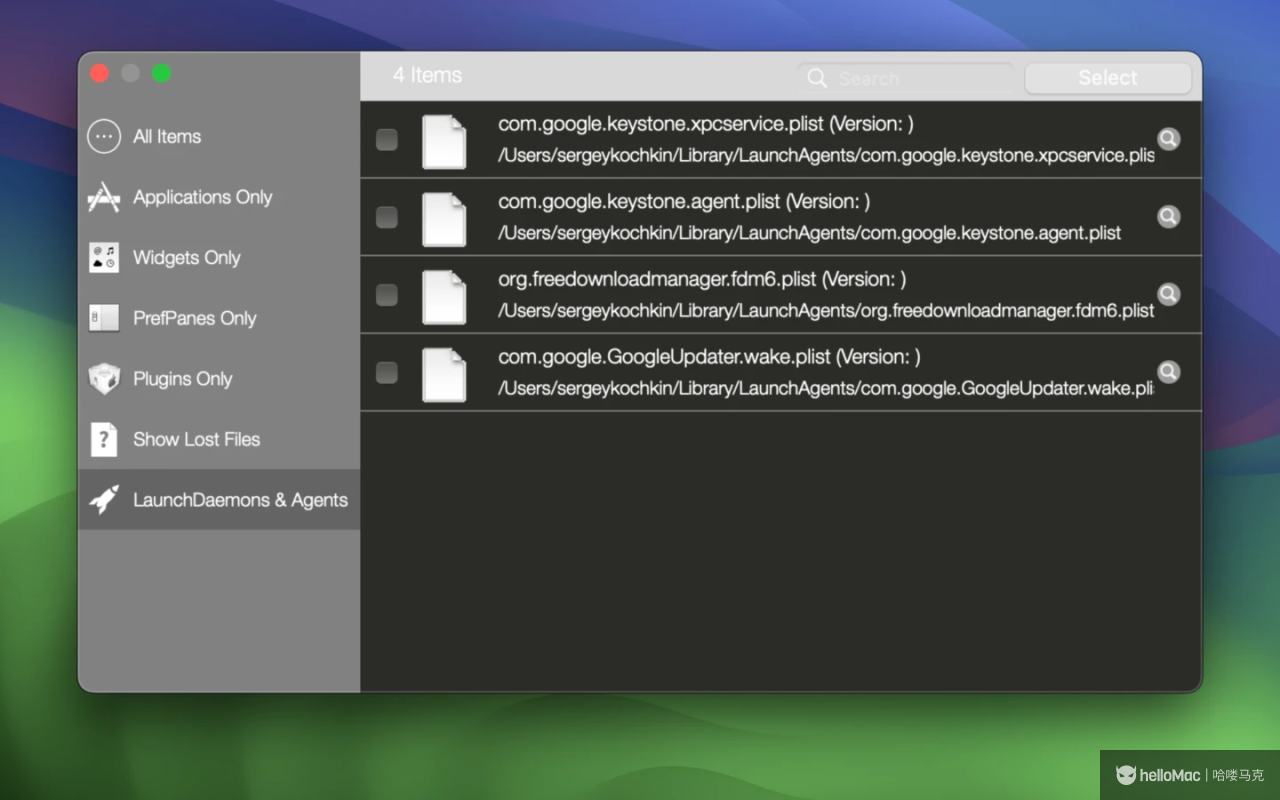Click the magnifier icon in the search field
The width and height of the screenshot is (1280, 800).
point(817,78)
